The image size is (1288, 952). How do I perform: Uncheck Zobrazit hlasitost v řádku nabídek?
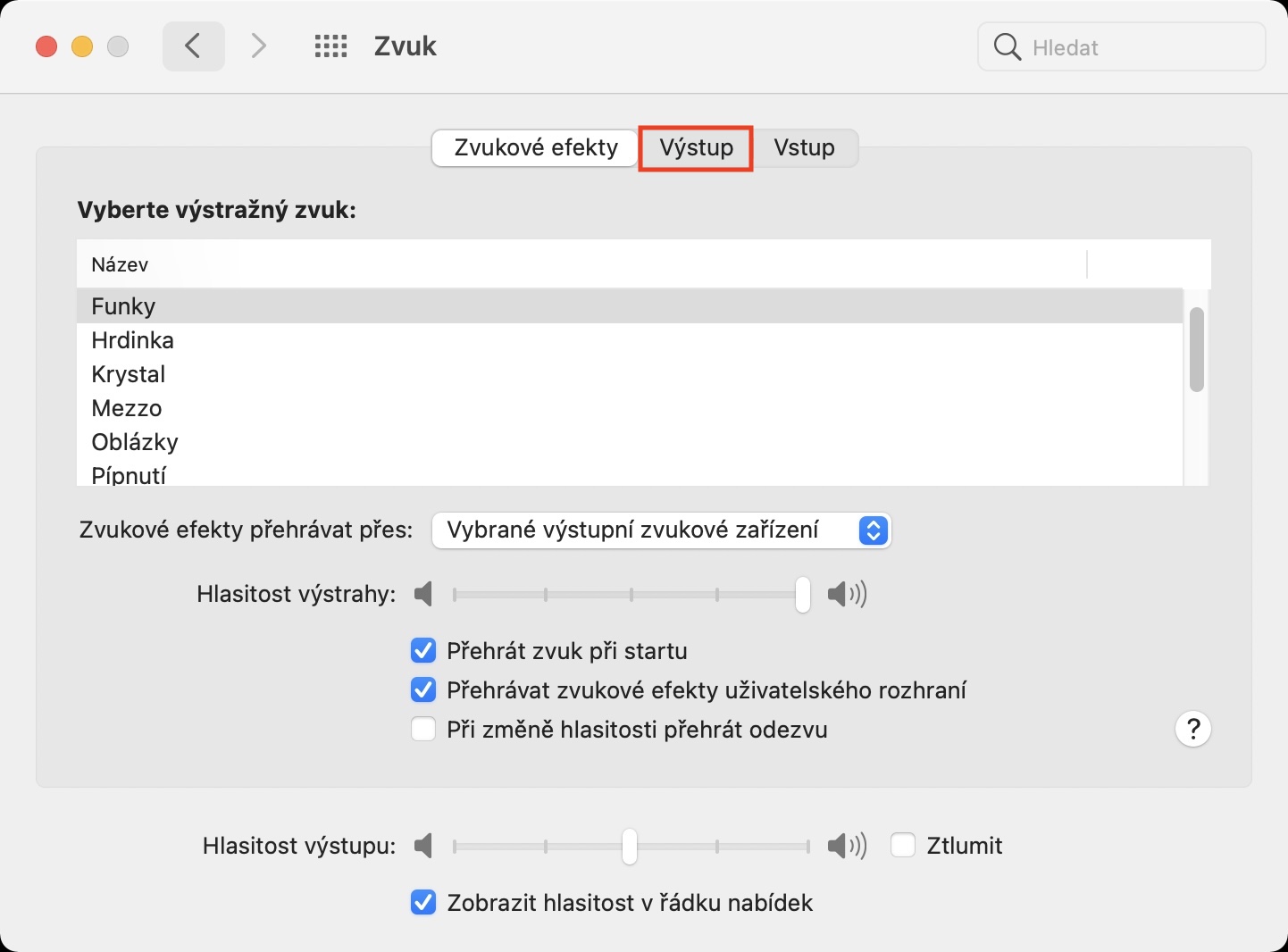(x=423, y=903)
